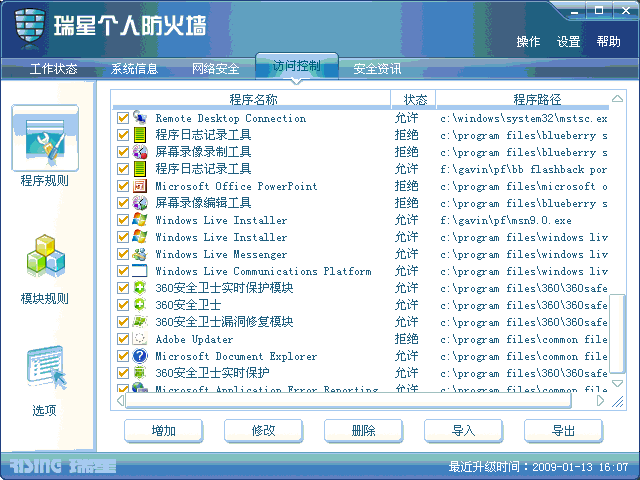The height and width of the screenshot is (480, 640).
Task: Open the 操作 menu
Action: click(x=528, y=42)
